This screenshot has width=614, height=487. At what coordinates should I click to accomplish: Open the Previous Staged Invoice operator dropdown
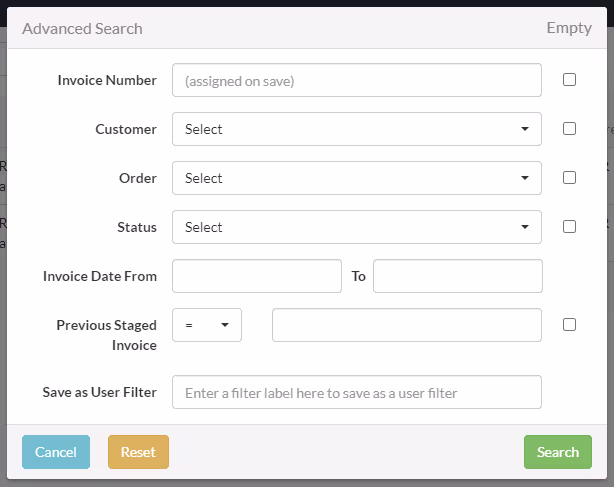(x=207, y=325)
